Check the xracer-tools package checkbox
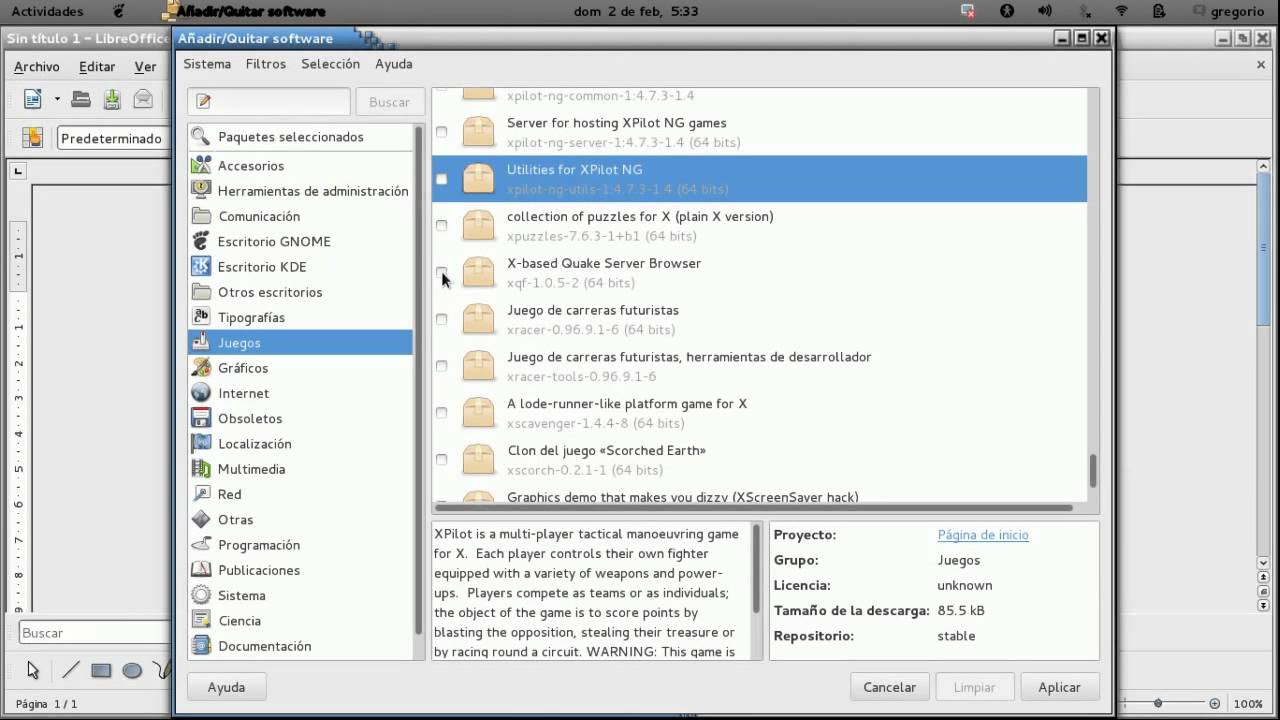 [441, 366]
